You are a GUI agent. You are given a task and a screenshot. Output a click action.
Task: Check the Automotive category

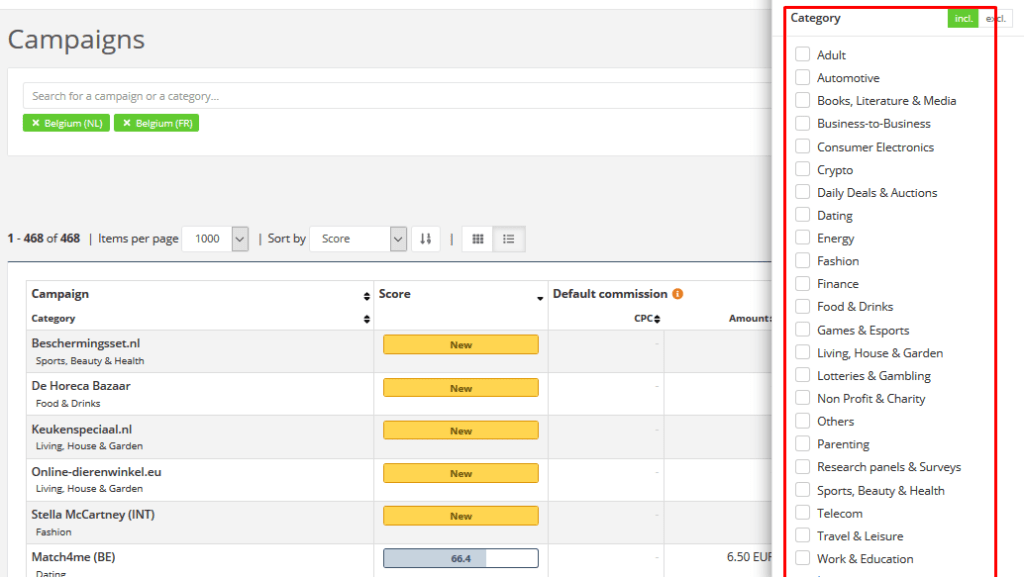[803, 77]
